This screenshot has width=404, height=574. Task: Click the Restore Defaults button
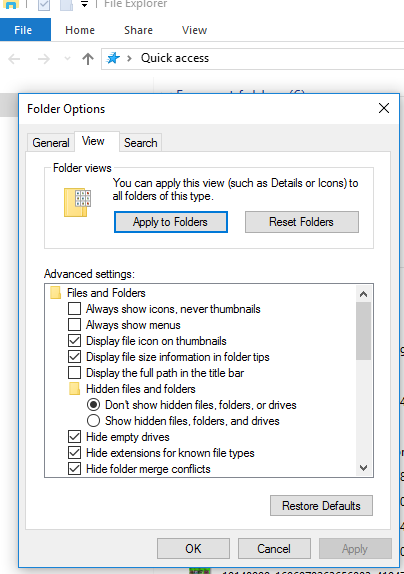pyautogui.click(x=321, y=506)
